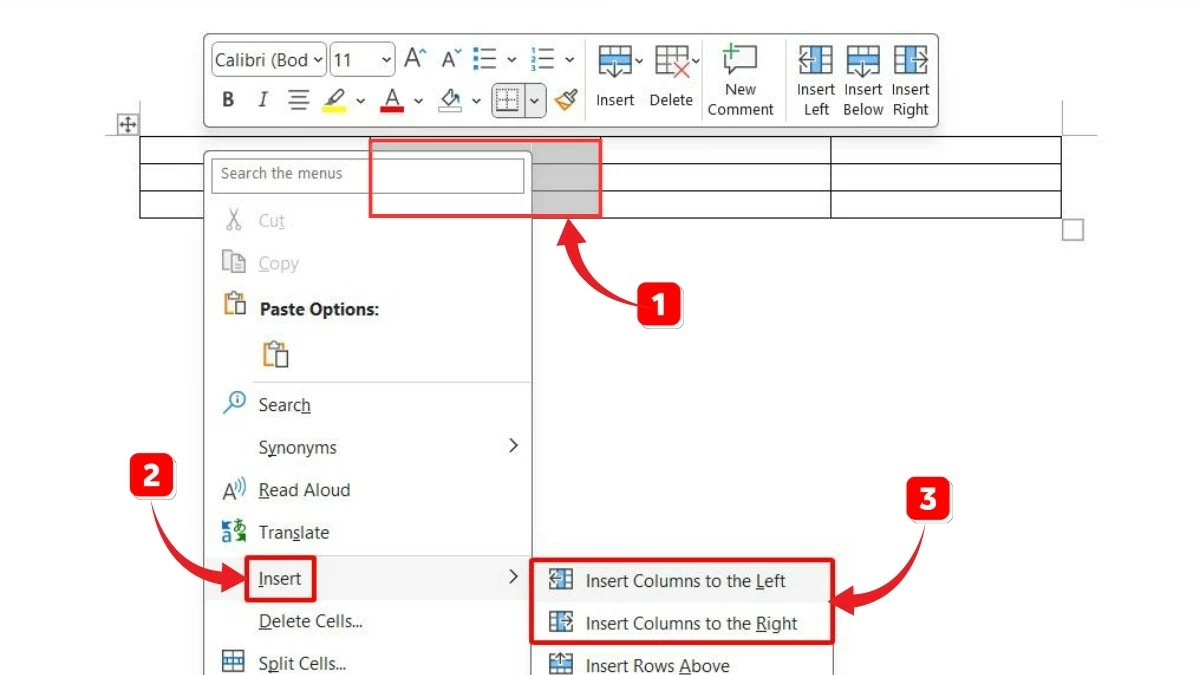Viewport: 1200px width, 675px height.
Task: Select Insert Rows Above
Action: tap(682, 665)
